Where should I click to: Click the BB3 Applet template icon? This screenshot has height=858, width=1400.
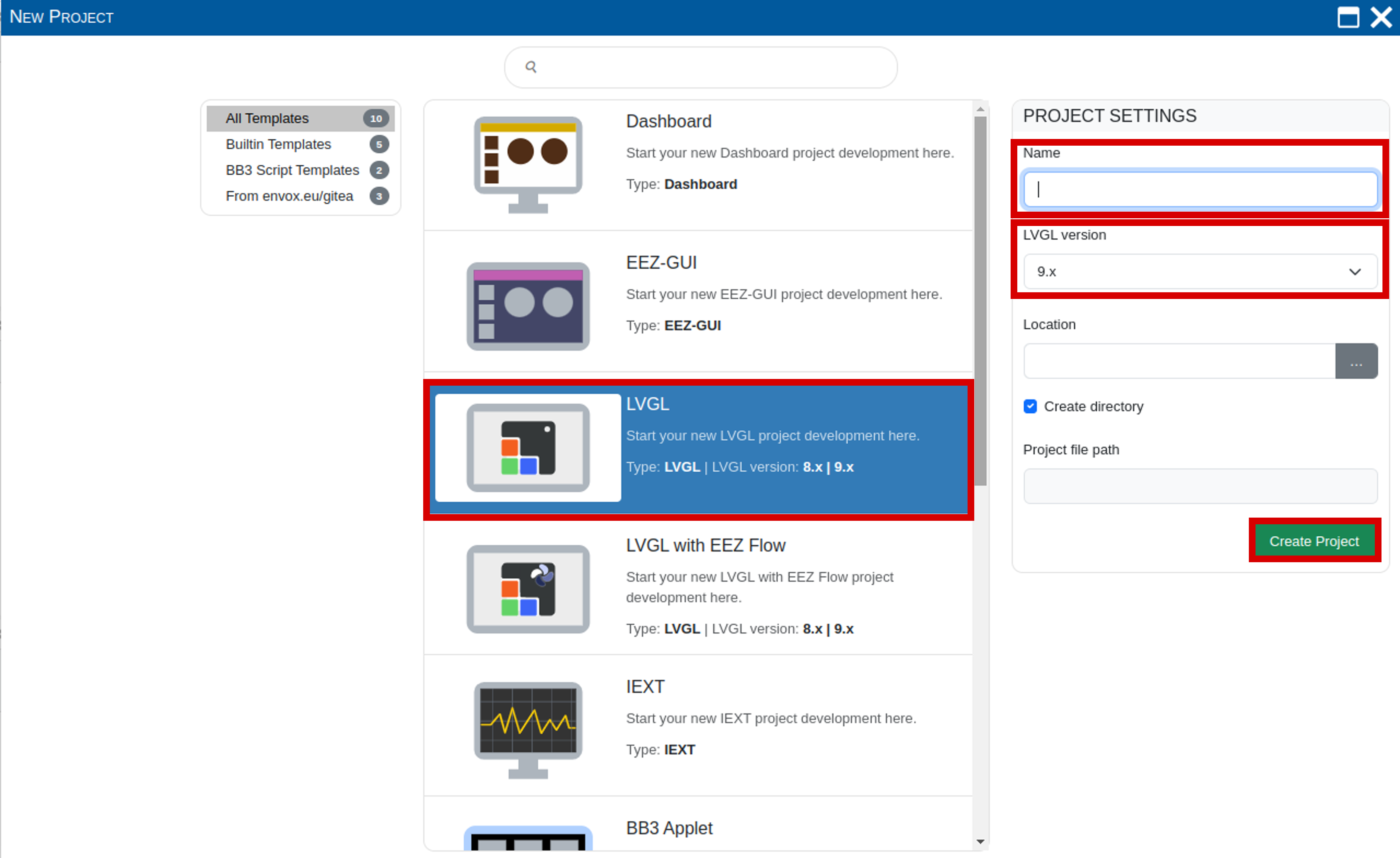(x=528, y=838)
